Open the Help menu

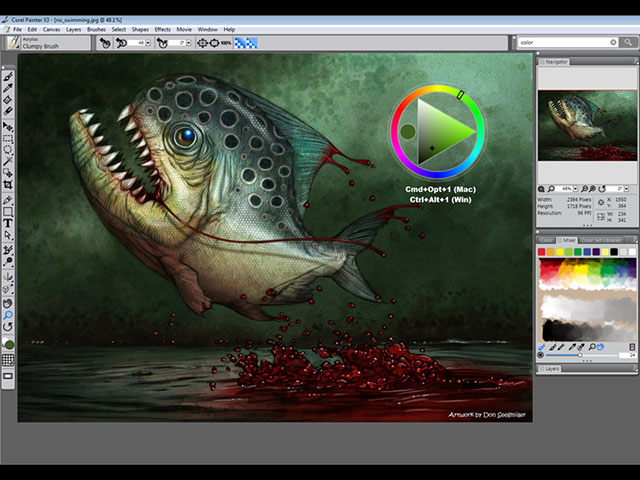click(x=229, y=29)
